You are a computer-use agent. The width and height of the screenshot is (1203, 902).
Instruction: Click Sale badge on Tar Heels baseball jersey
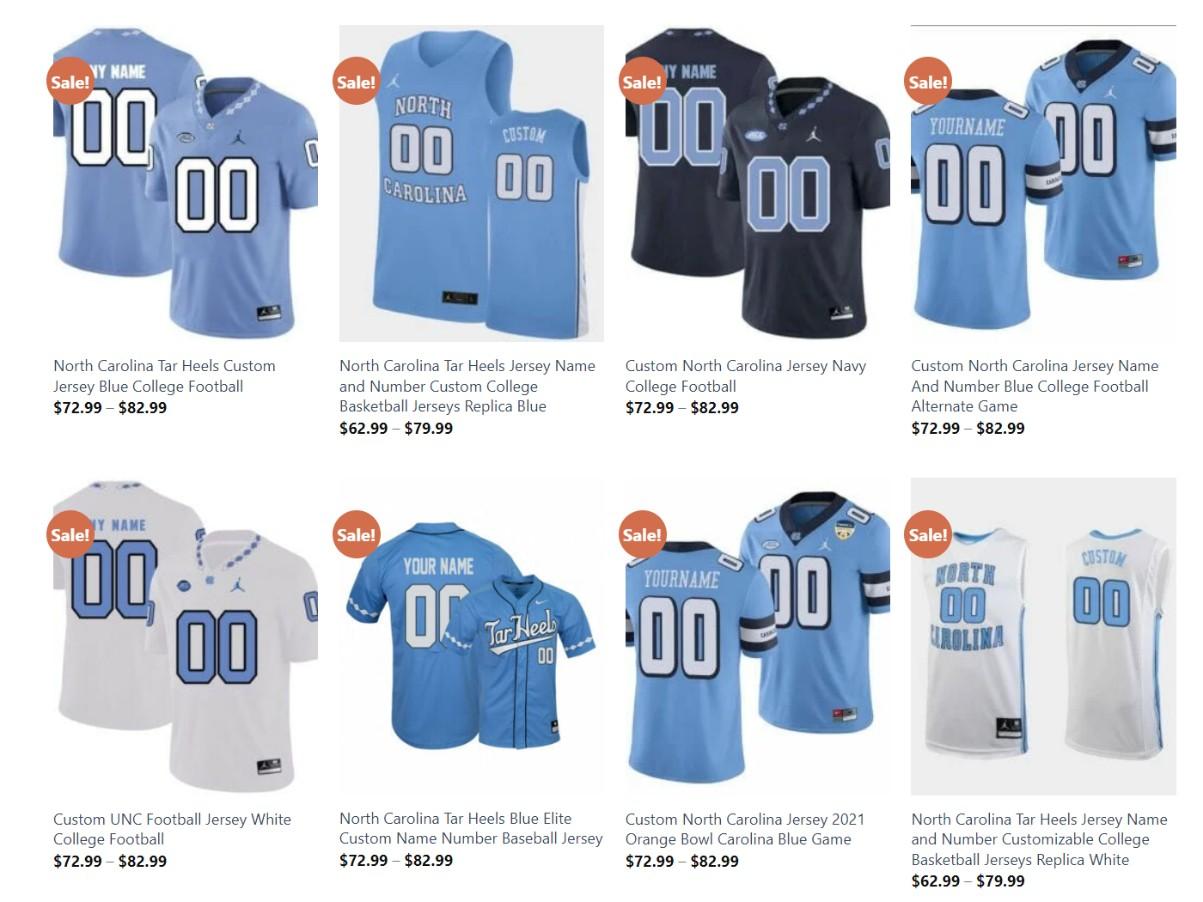pyautogui.click(x=356, y=535)
